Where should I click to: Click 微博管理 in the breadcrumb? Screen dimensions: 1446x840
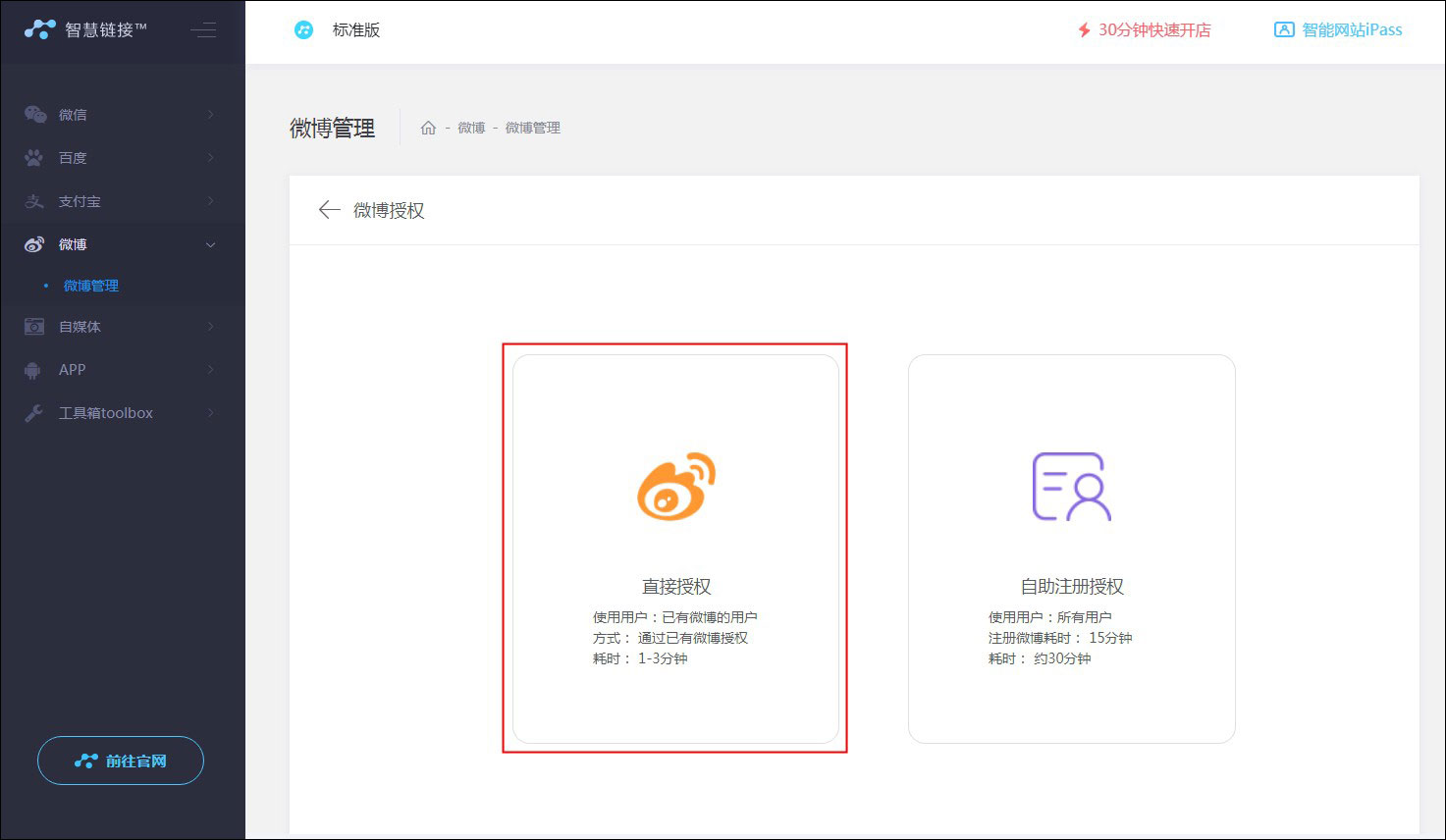[533, 128]
